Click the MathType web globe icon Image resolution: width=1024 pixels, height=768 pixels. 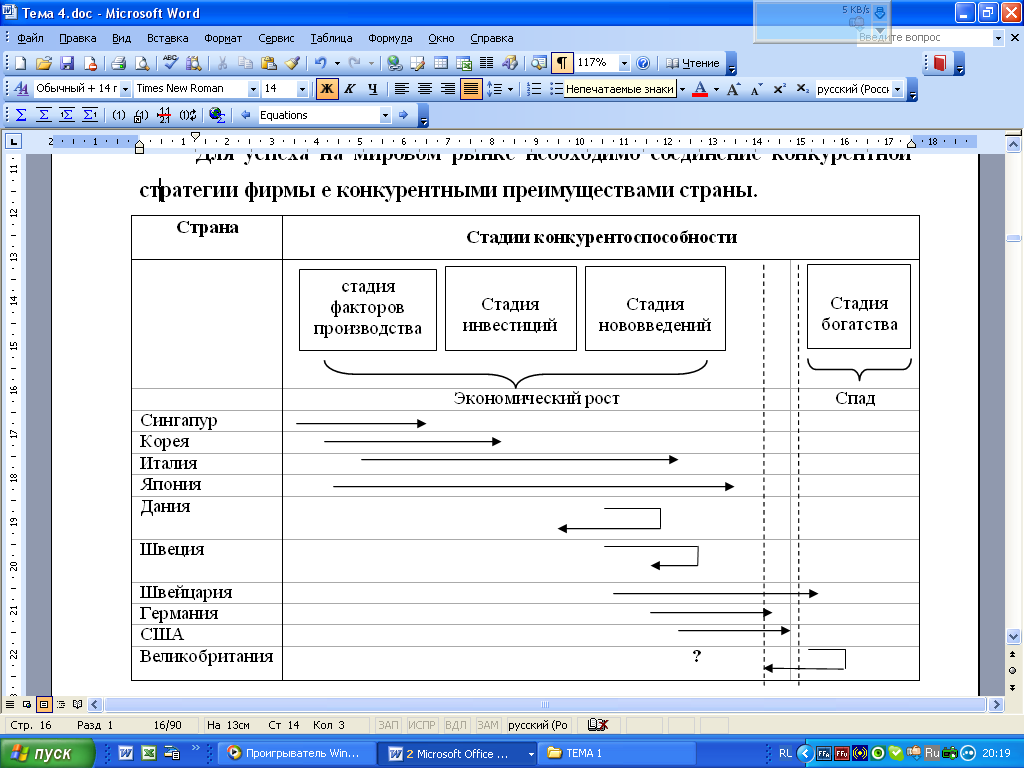(217, 115)
